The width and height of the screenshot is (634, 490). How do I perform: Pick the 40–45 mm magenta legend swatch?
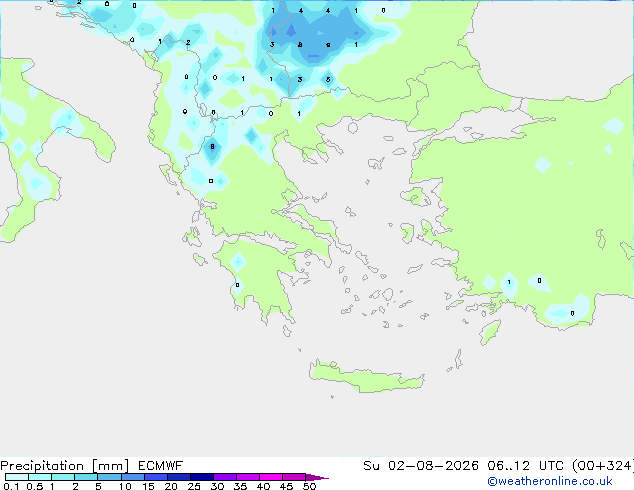pyautogui.click(x=271, y=477)
